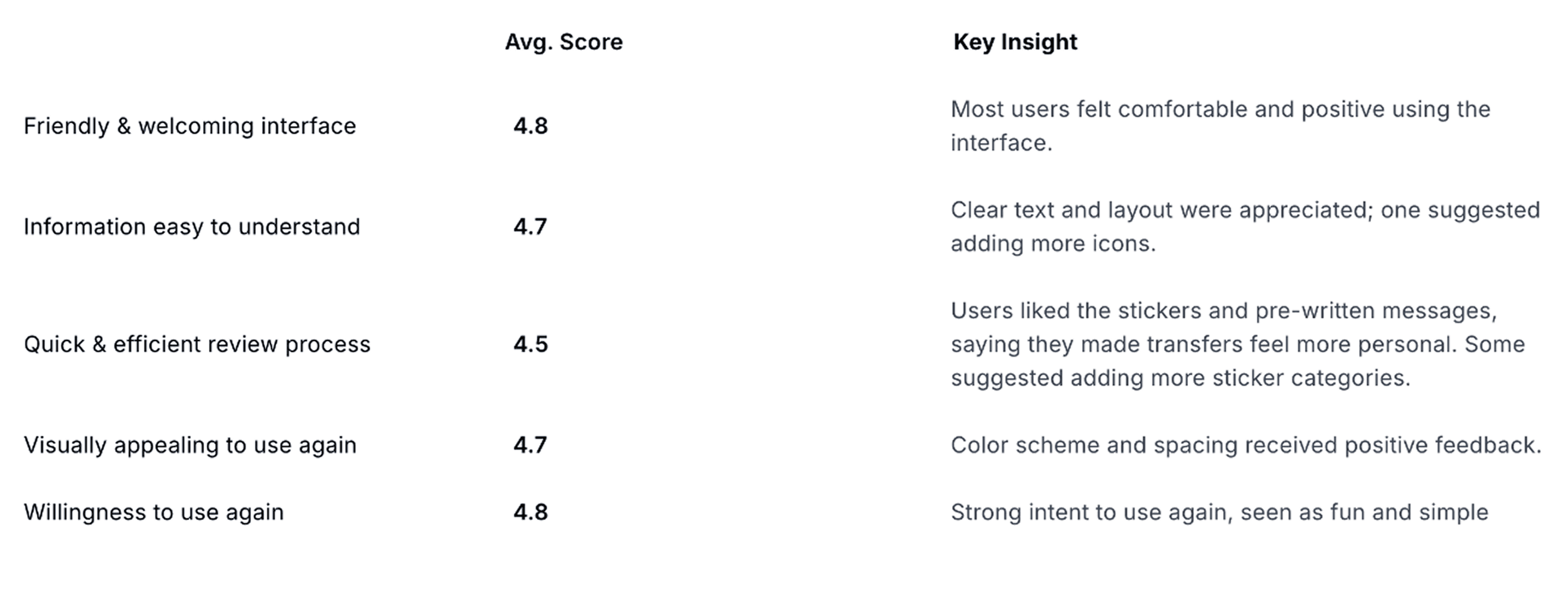Click insight about clear text and layout
This screenshot has height=593, width=1568.
[x=1245, y=227]
